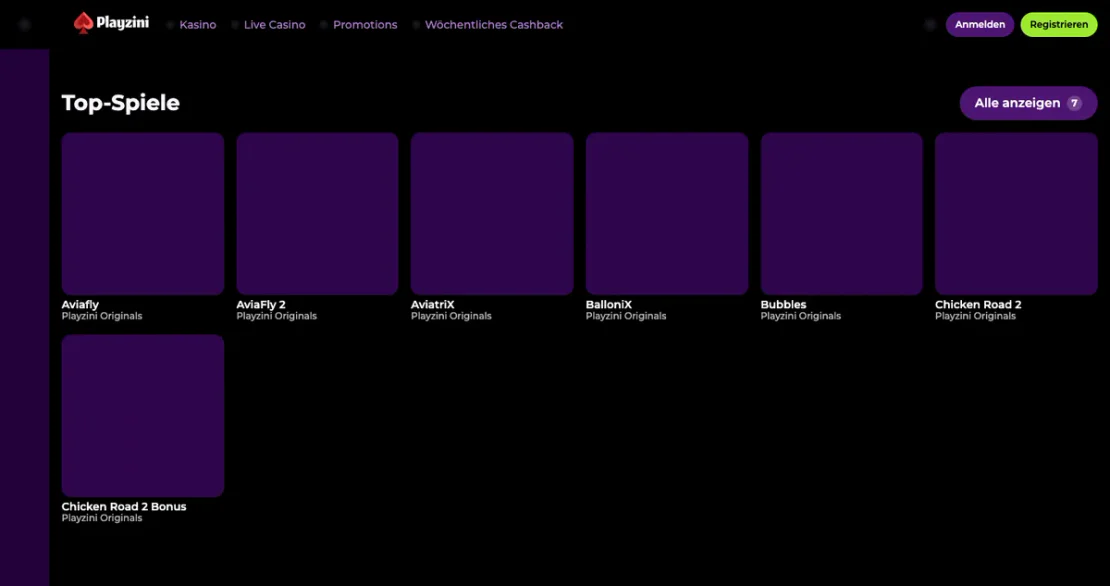
Task: Click the Bubbles title text
Action: (783, 305)
